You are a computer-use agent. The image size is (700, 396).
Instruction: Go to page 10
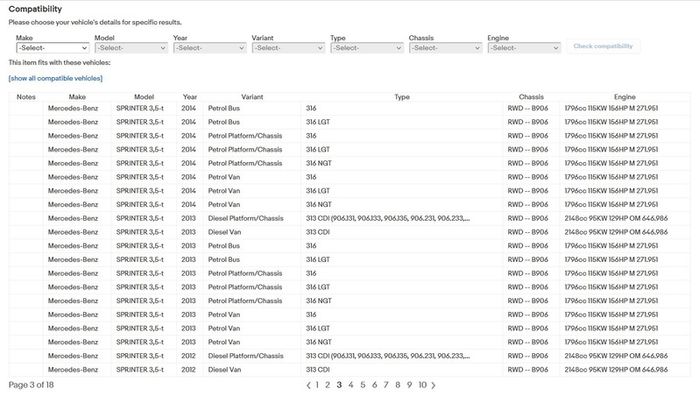tap(422, 385)
